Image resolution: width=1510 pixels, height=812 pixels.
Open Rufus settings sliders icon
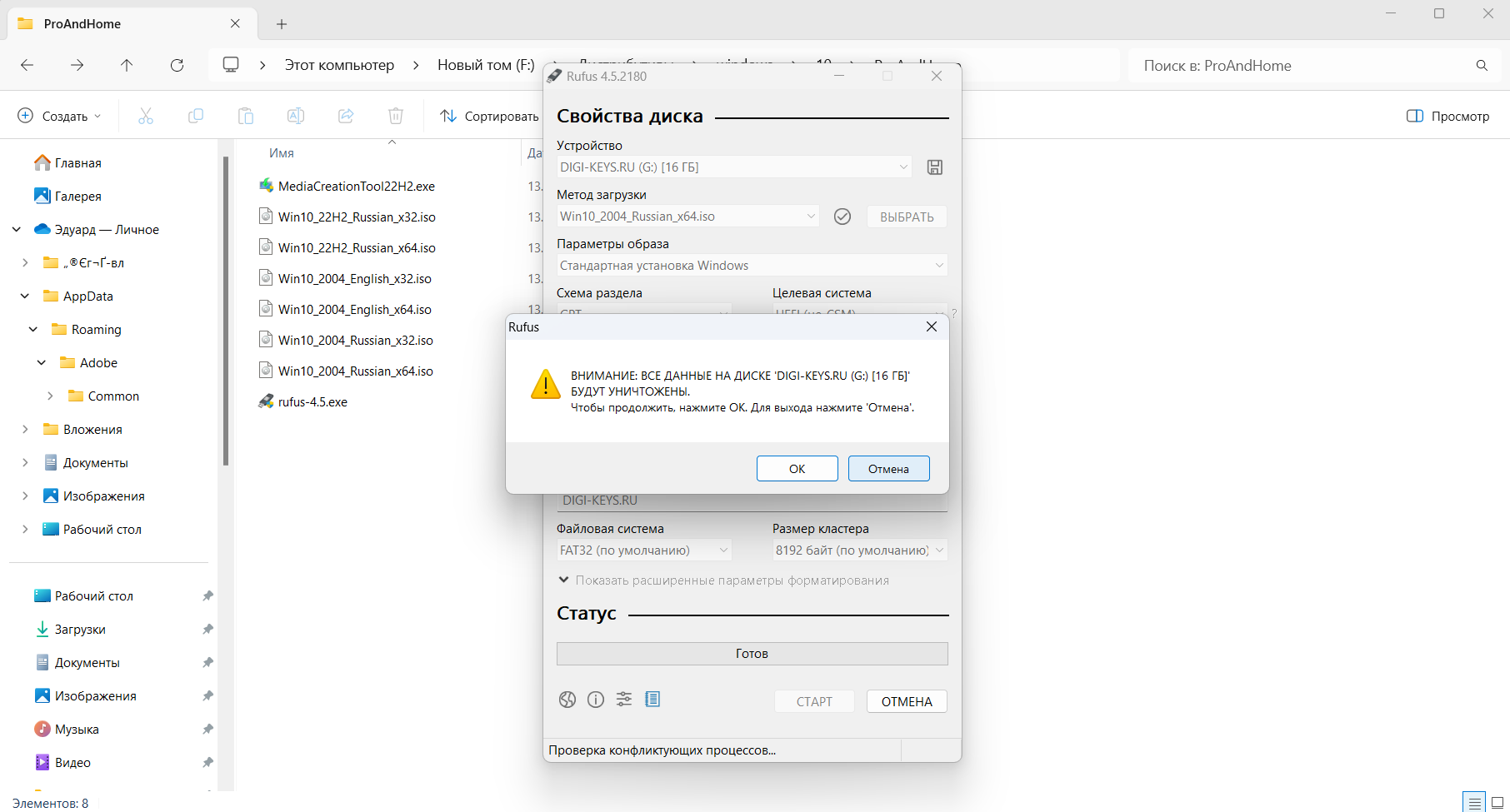pyautogui.click(x=624, y=700)
